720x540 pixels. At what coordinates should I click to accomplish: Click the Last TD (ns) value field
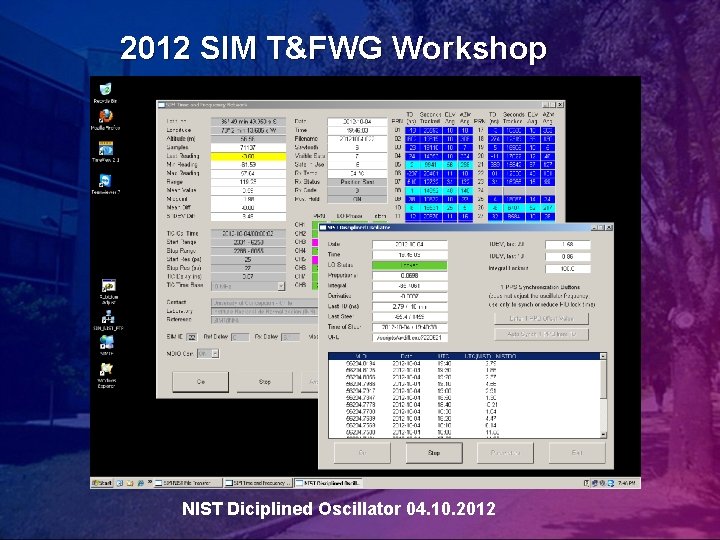[x=410, y=306]
